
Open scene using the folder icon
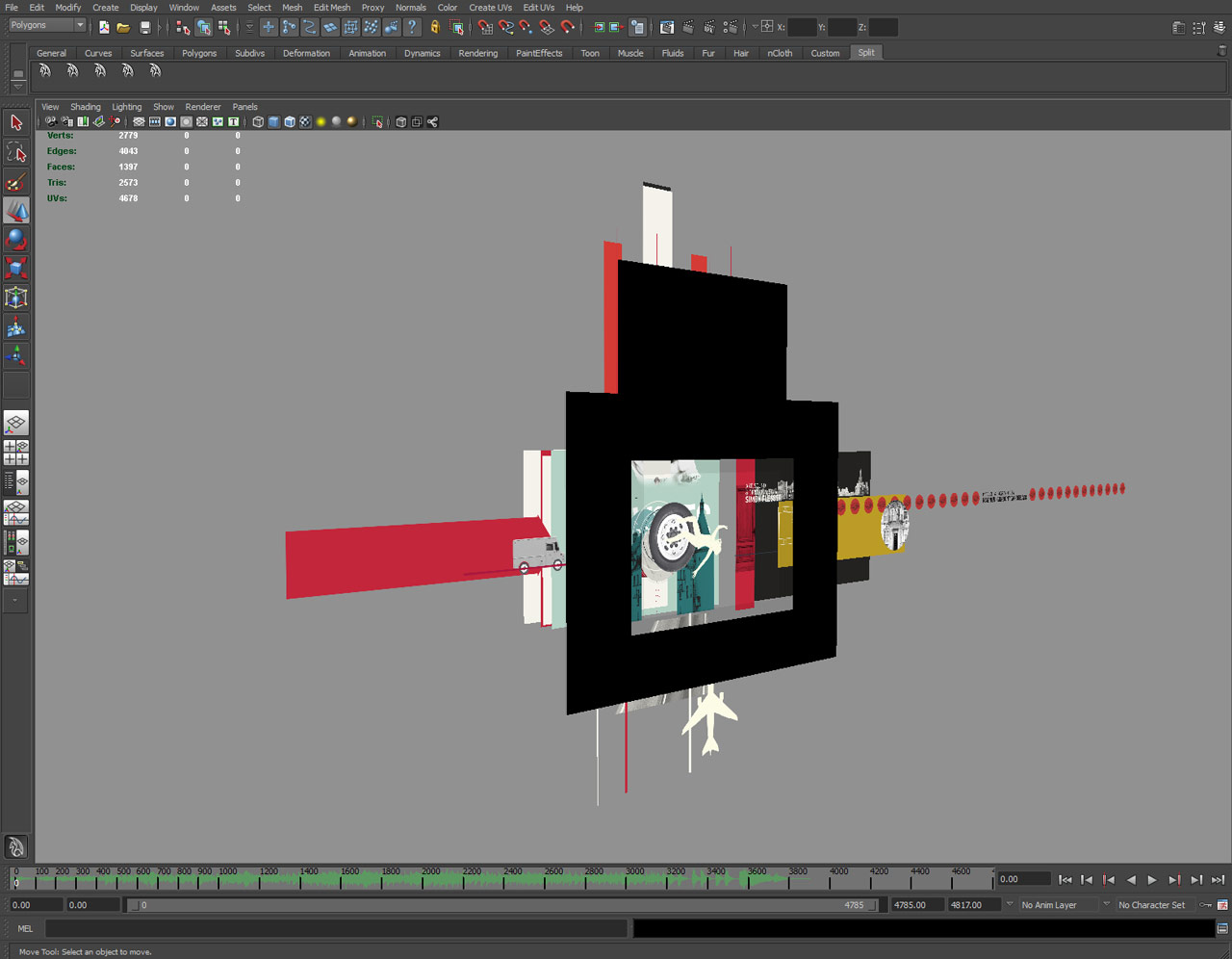[123, 28]
